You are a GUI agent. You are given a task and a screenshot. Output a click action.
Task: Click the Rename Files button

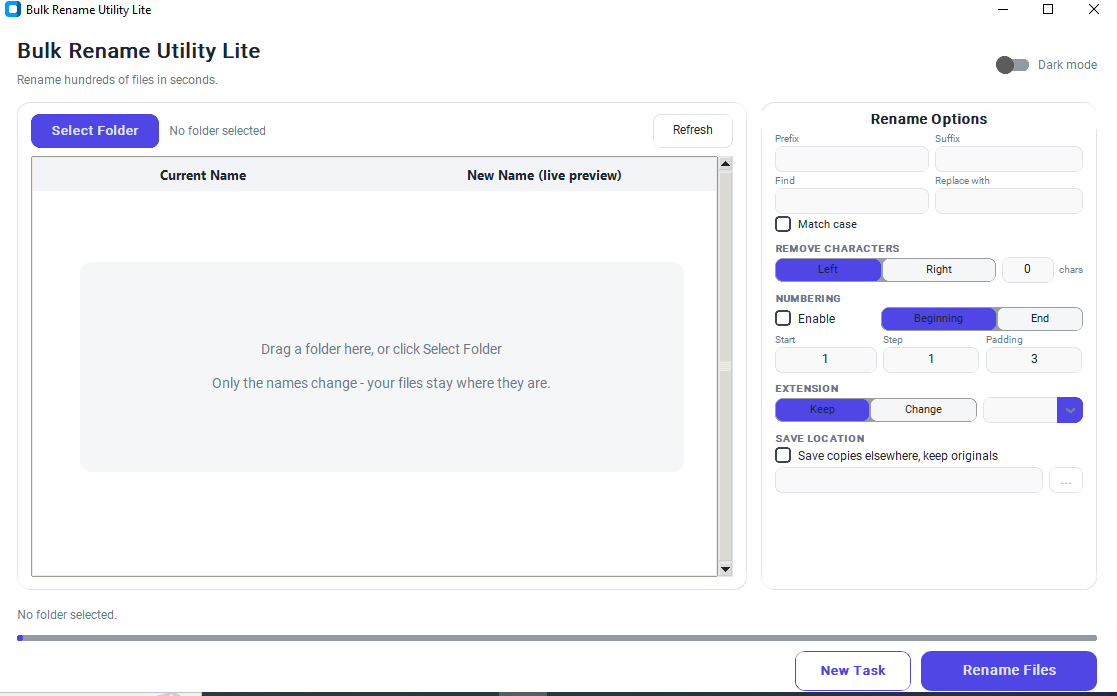tap(1009, 670)
